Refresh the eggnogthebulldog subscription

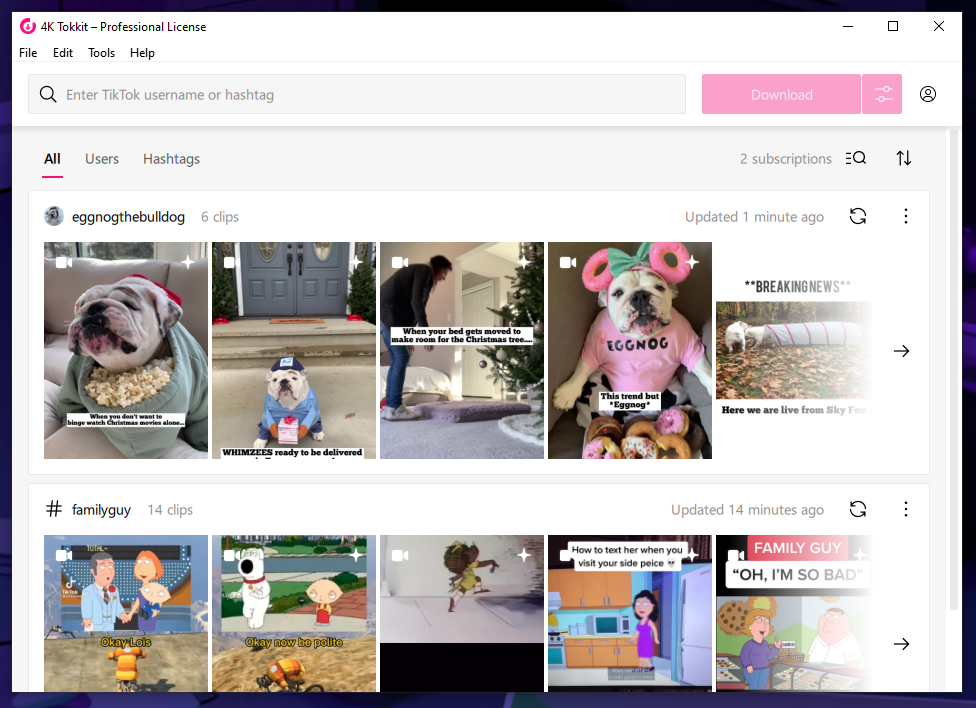tap(857, 216)
